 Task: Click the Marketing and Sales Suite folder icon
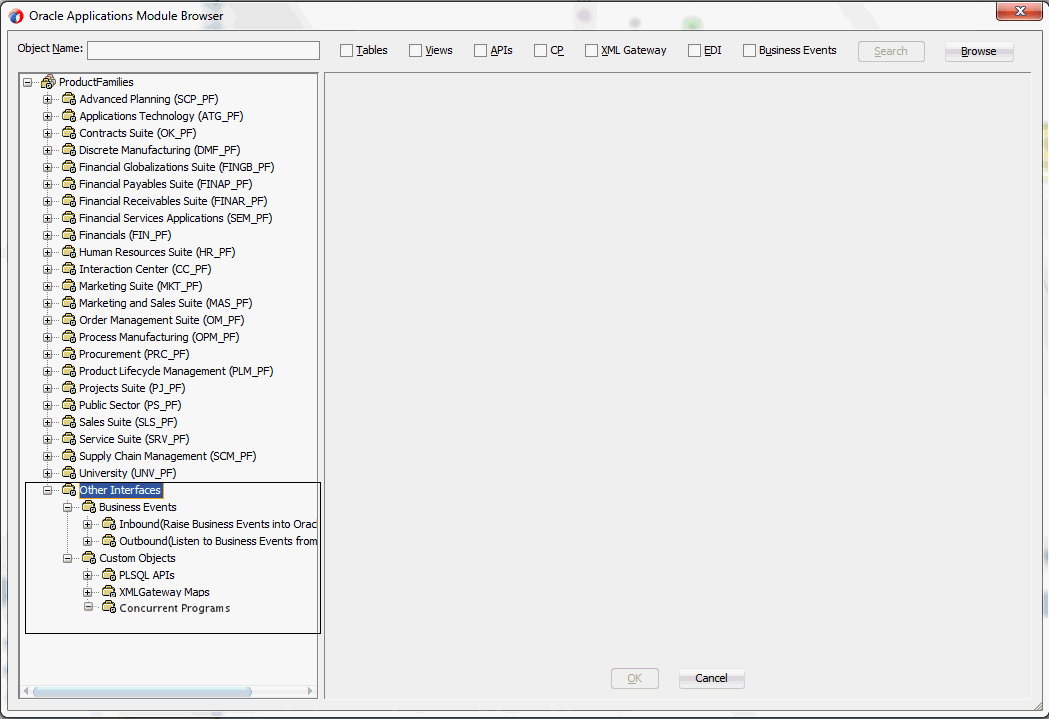[69, 303]
